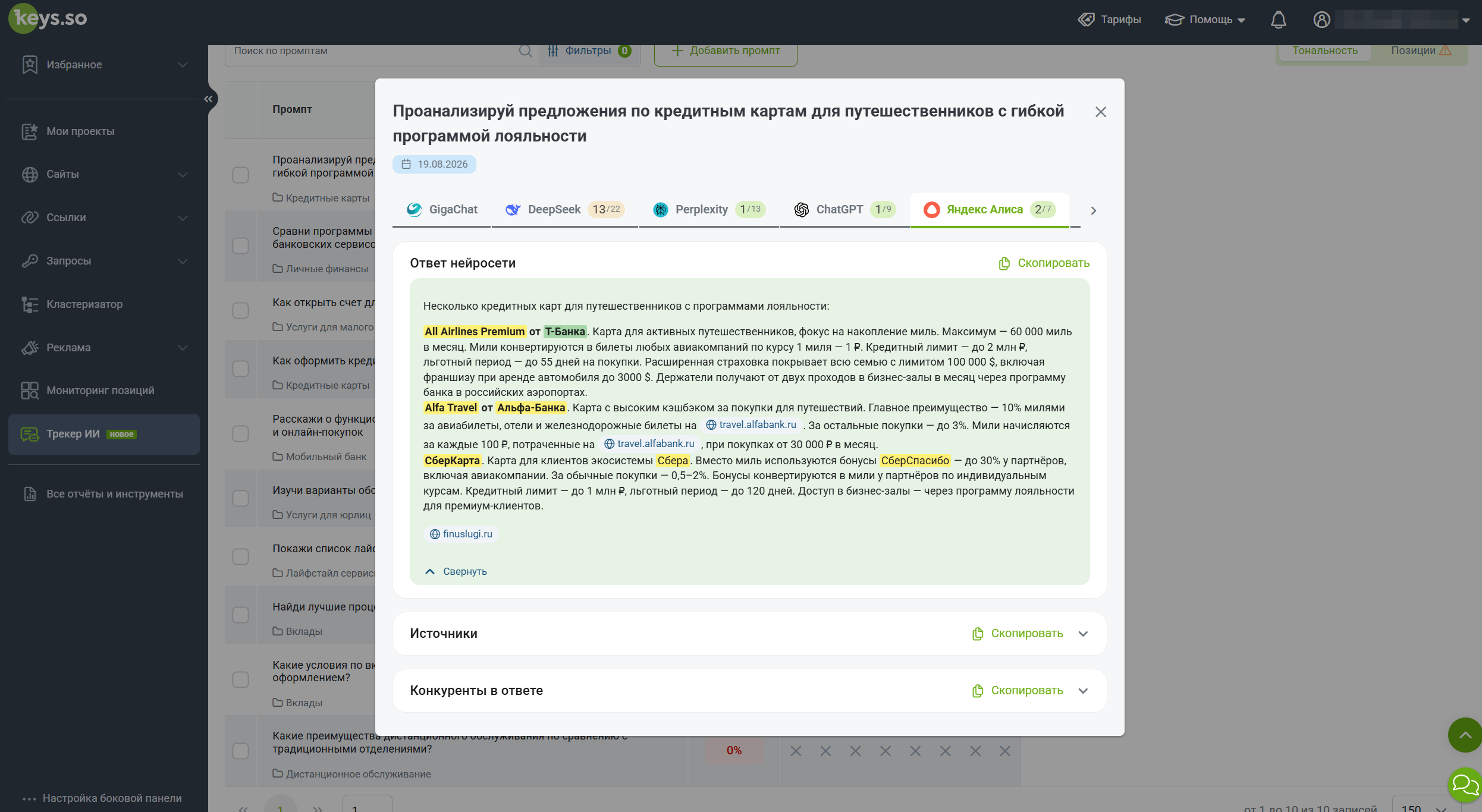Click the keys.so logo
1482x812 pixels.
coord(48,18)
